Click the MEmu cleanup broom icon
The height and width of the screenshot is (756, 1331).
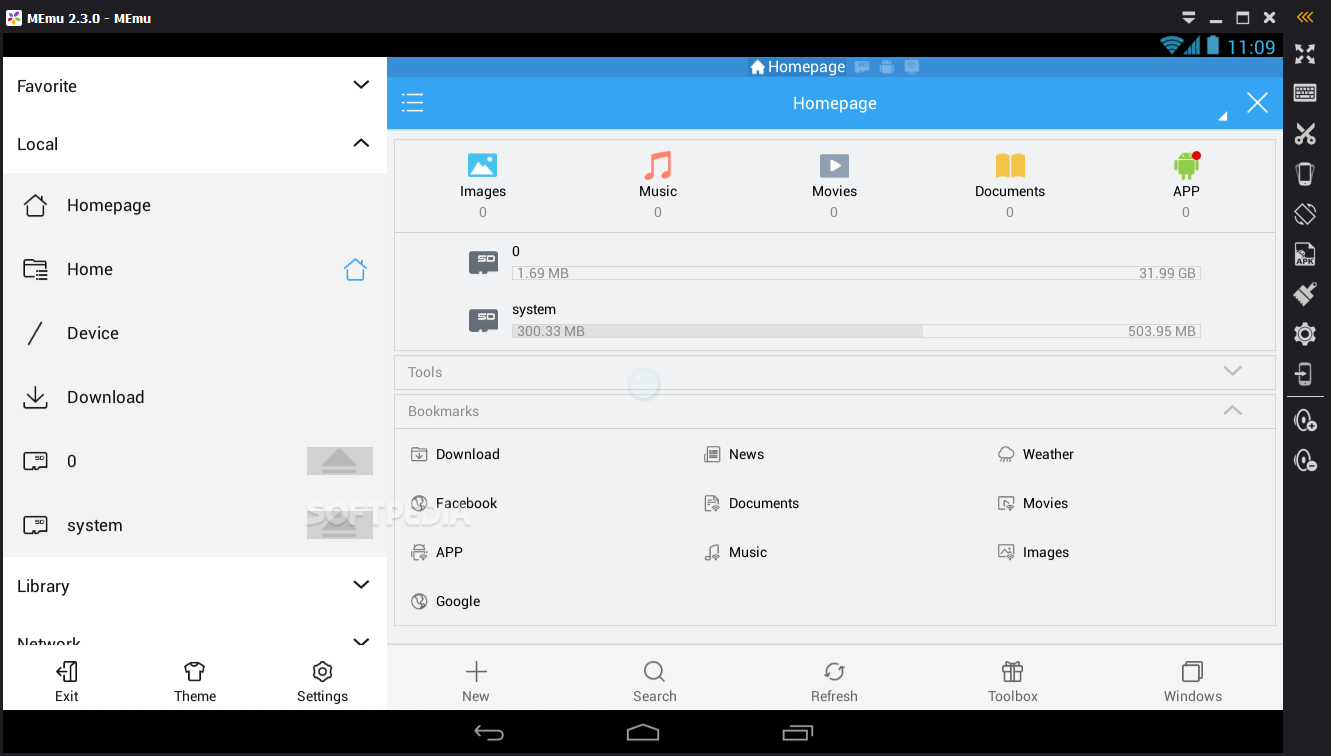1305,293
